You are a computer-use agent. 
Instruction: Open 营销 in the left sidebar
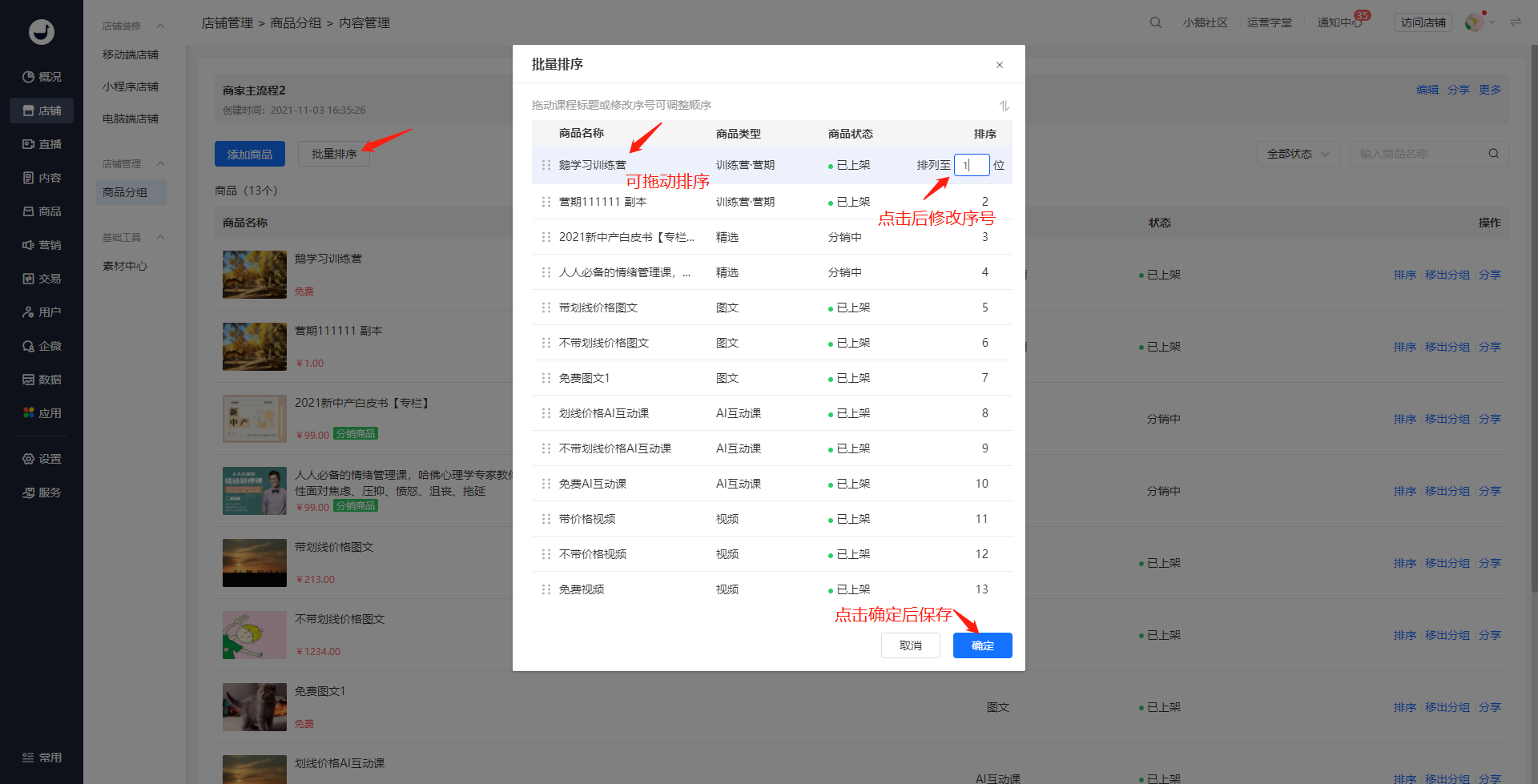point(42,245)
